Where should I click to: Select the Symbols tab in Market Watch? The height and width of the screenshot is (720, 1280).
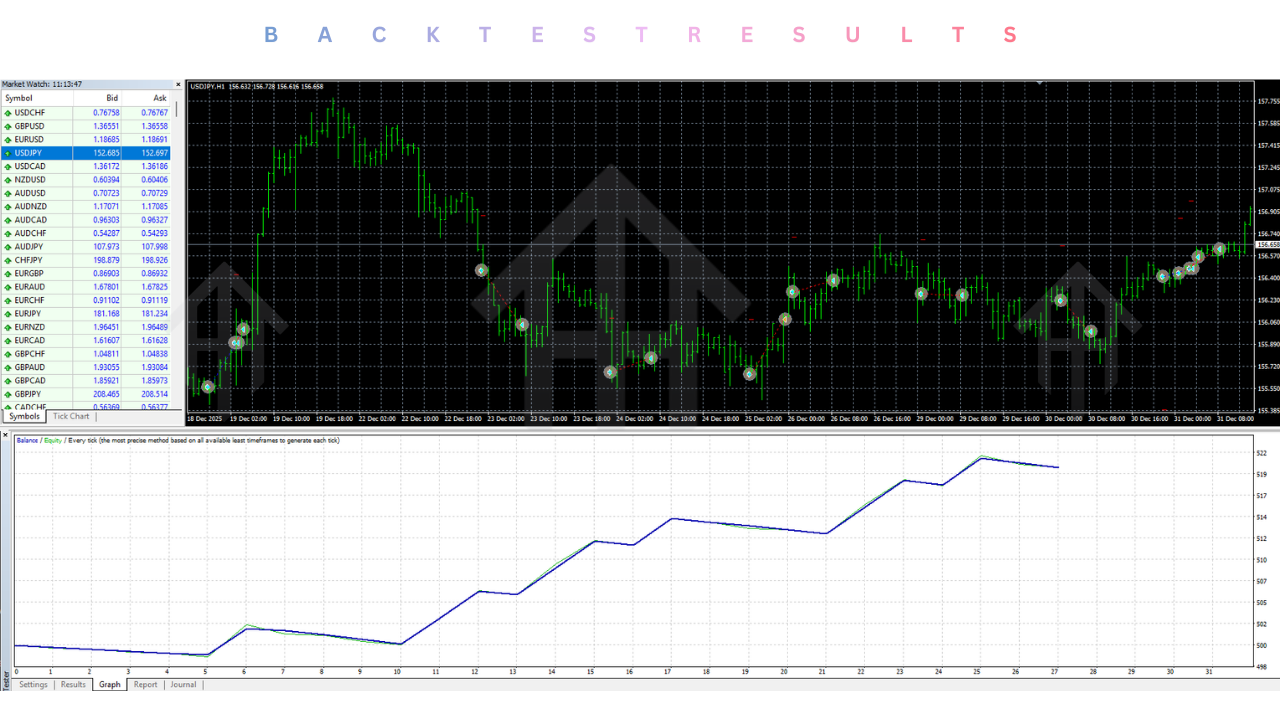click(23, 417)
